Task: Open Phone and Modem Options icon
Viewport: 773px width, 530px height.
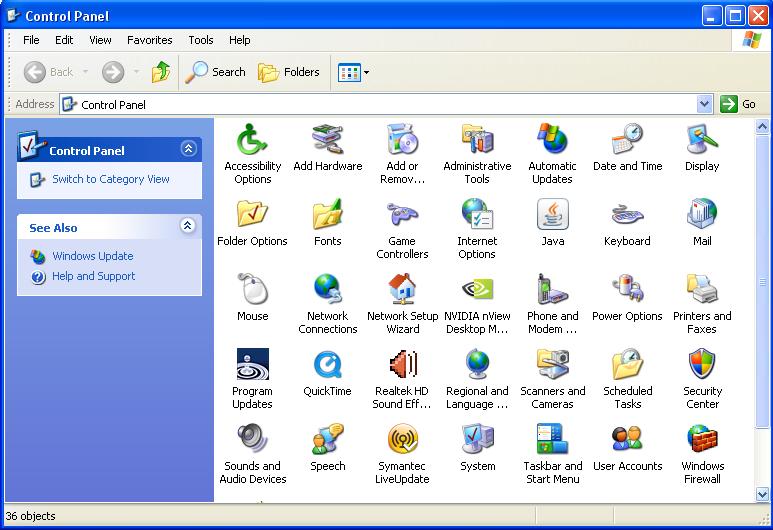Action: tap(552, 289)
